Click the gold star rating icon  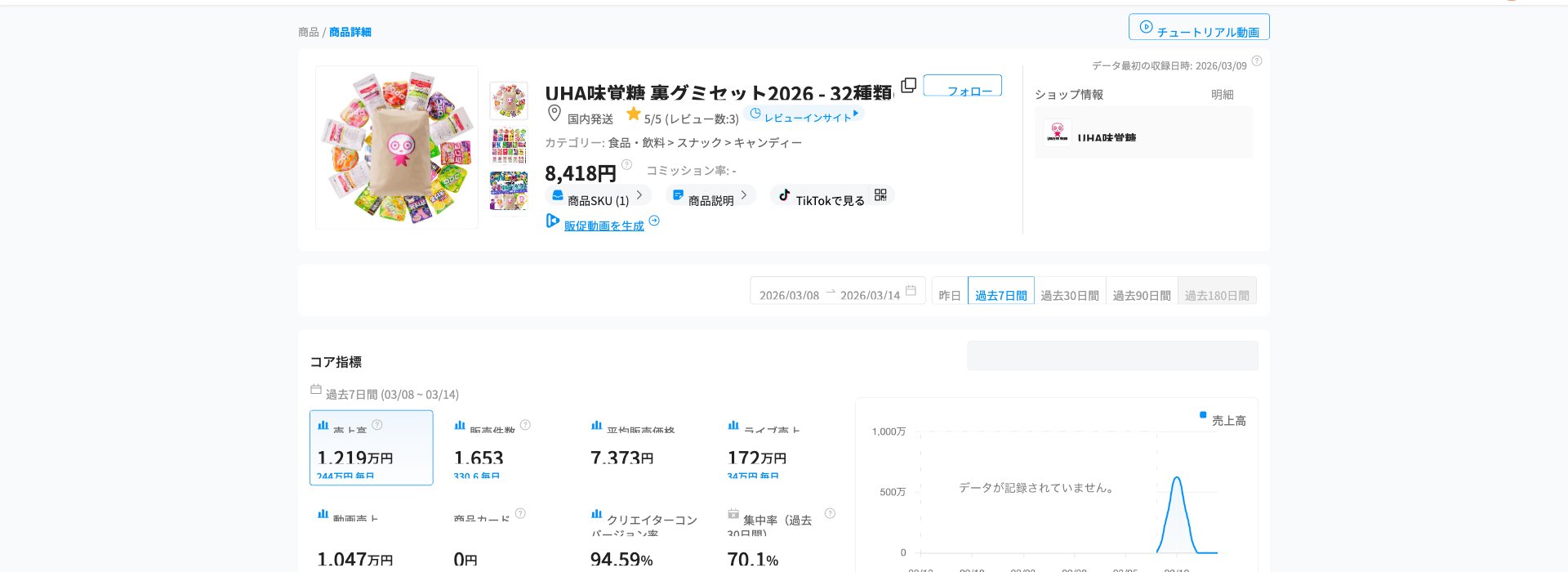point(634,114)
